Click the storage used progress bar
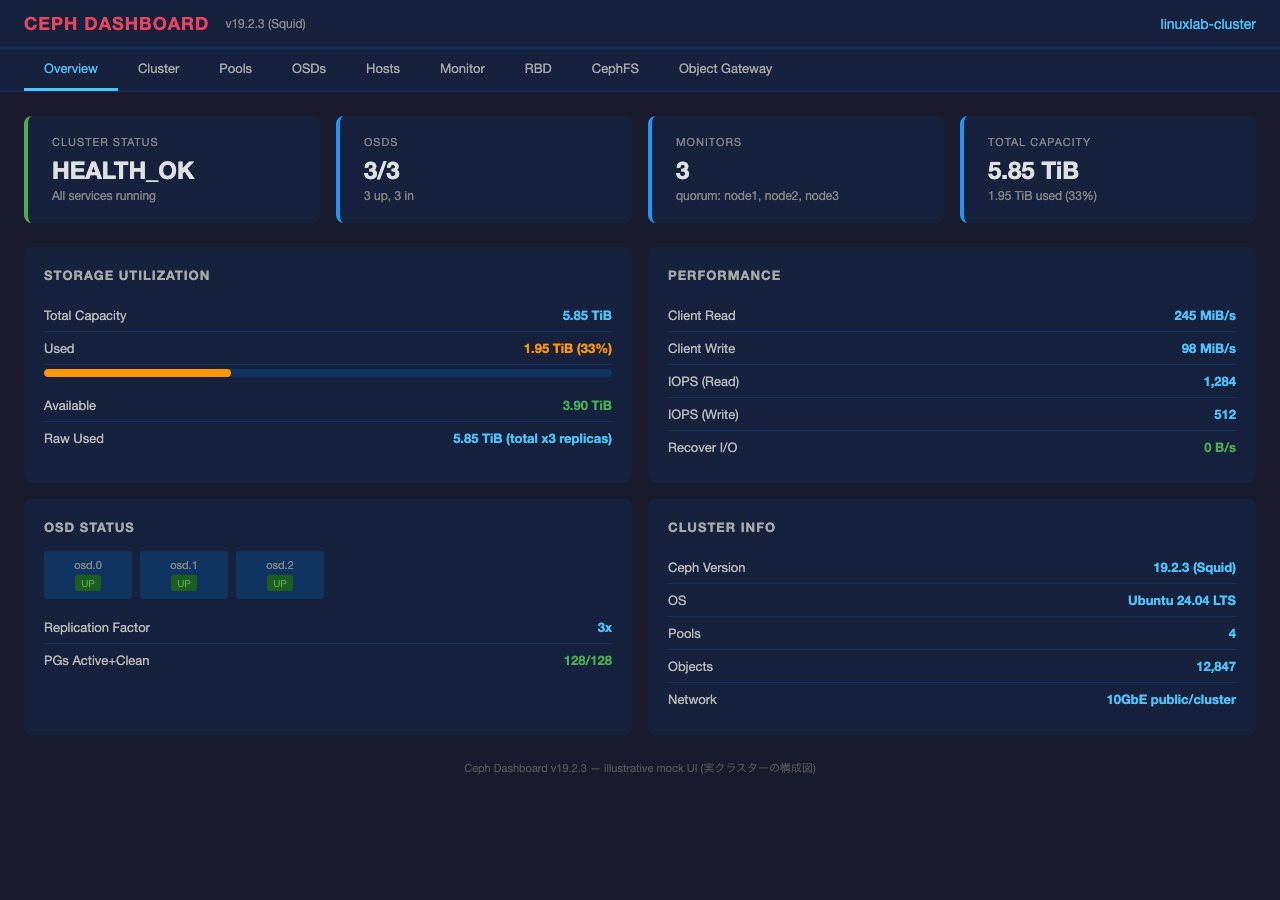Image resolution: width=1280 pixels, height=900 pixels. 328,373
